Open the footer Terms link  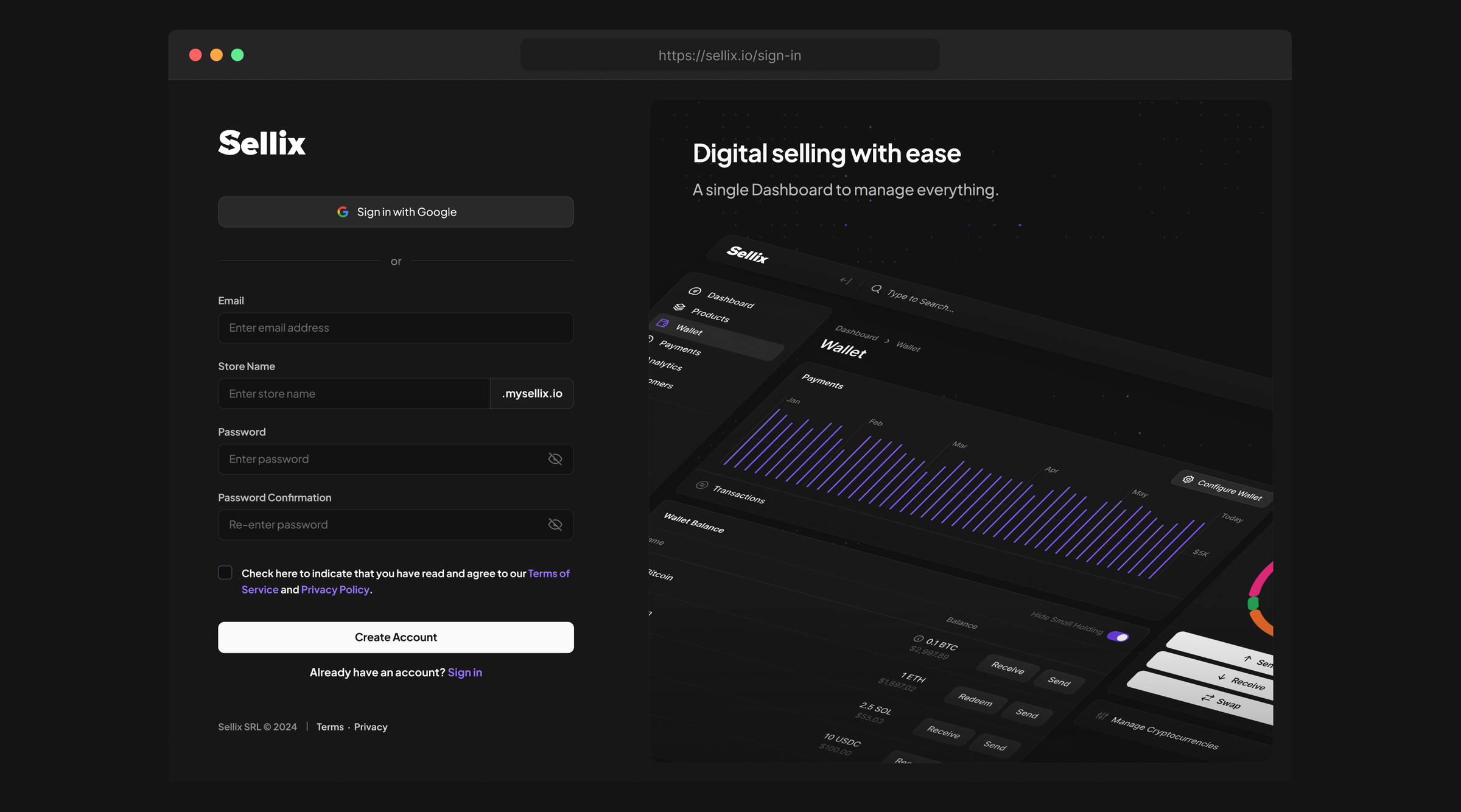coord(330,727)
